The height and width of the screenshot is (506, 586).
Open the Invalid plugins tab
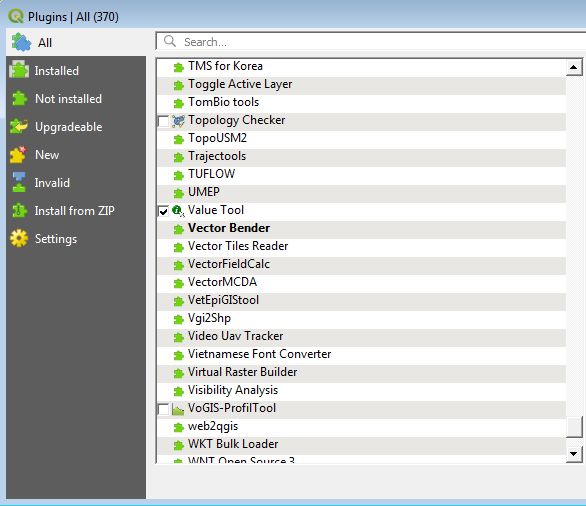[x=76, y=183]
